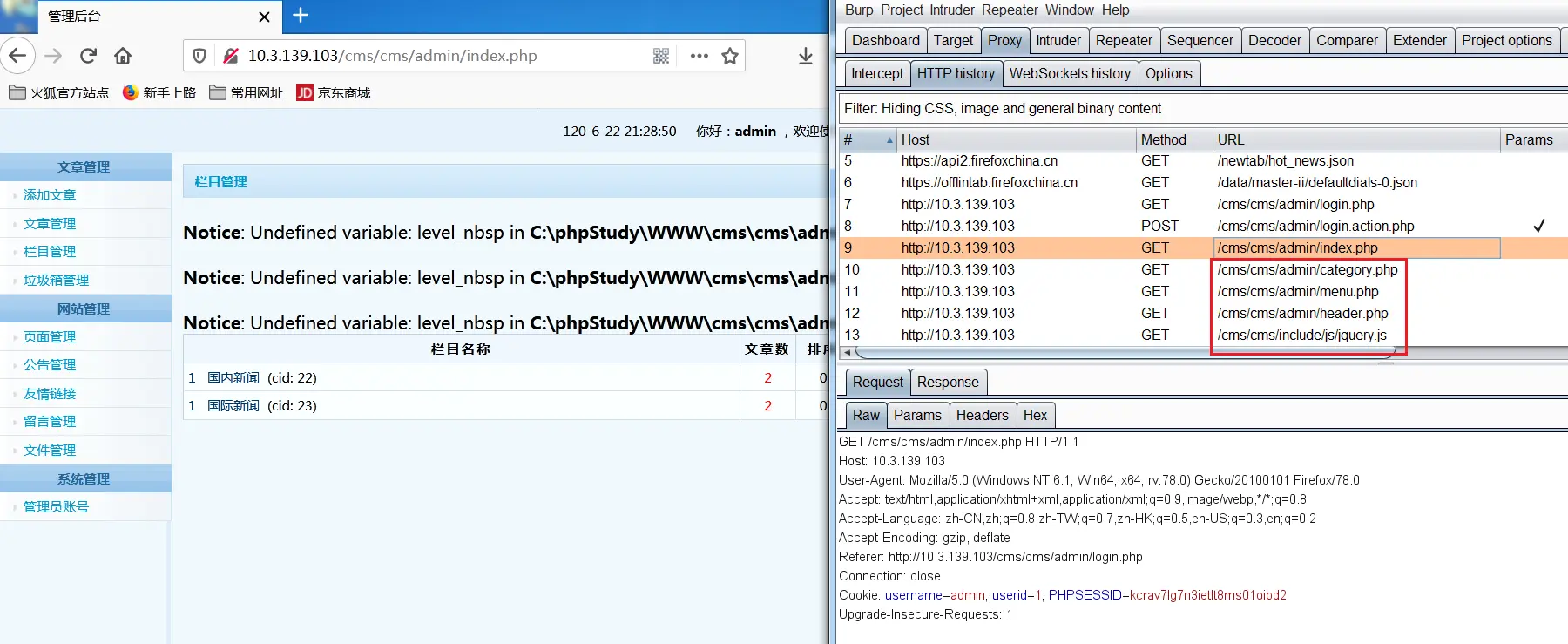1568x644 pixels.
Task: Open a new browser tab
Action: [301, 16]
